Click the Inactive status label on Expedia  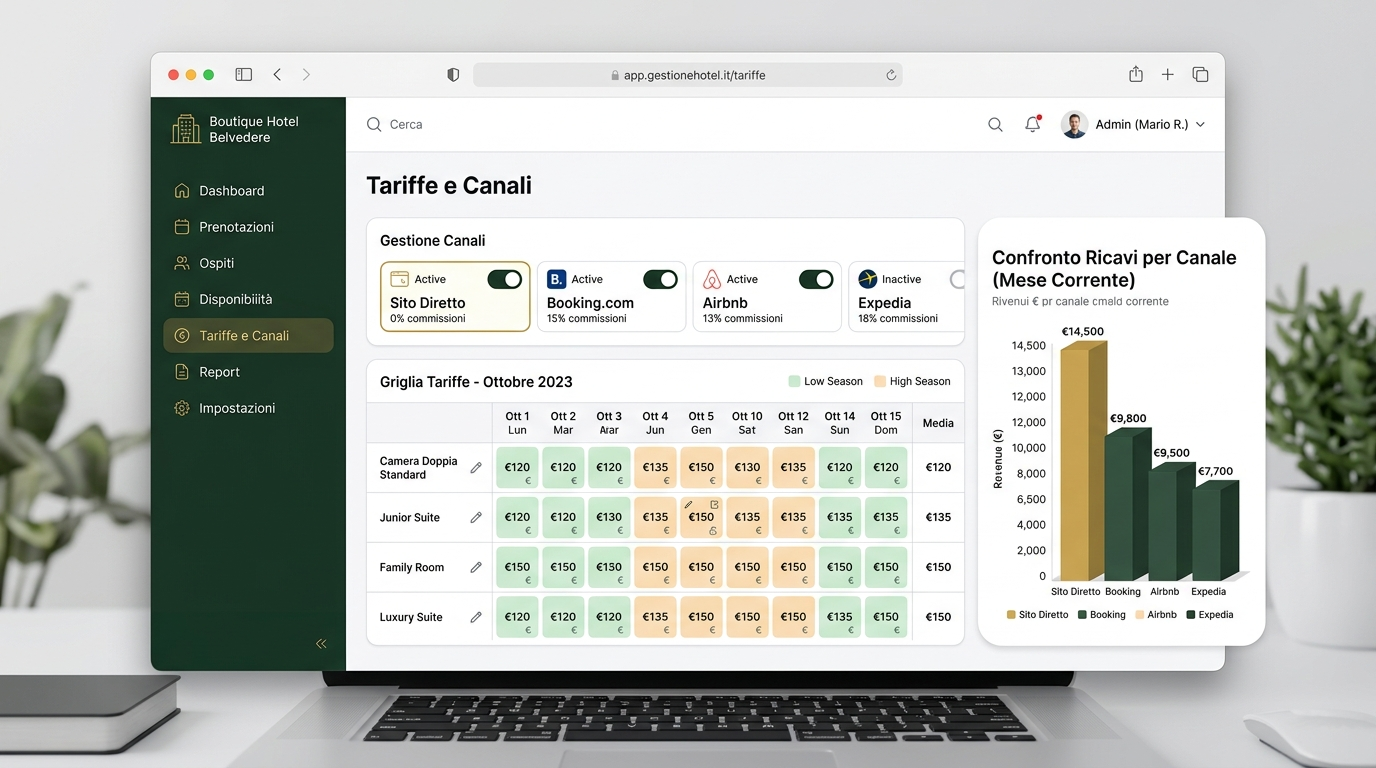(902, 280)
